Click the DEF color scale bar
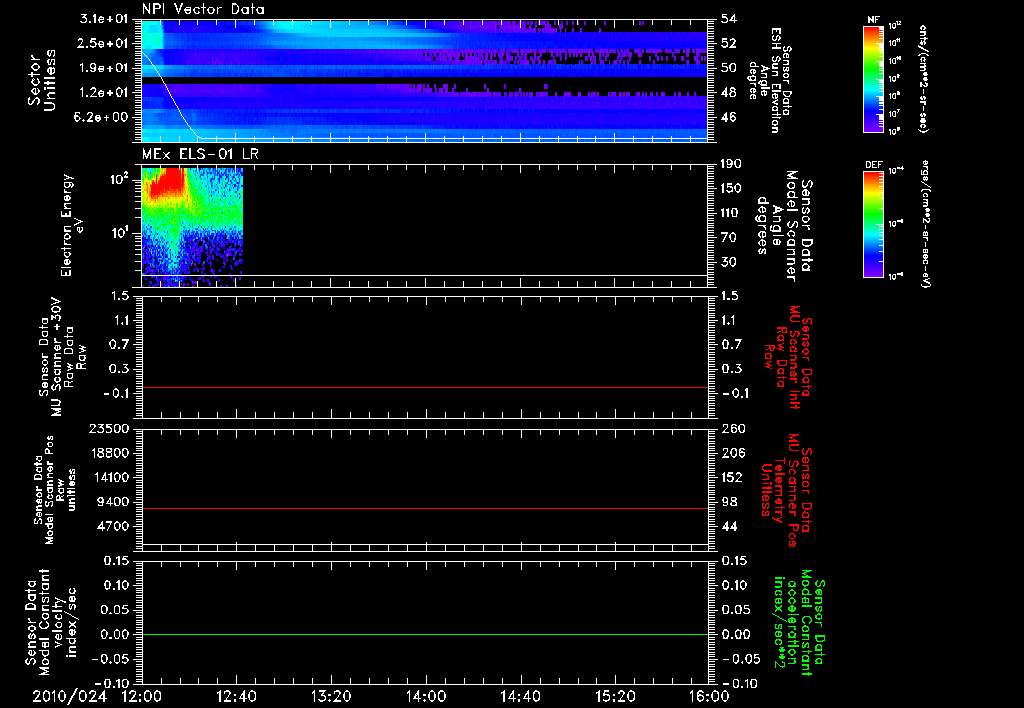 coord(874,224)
